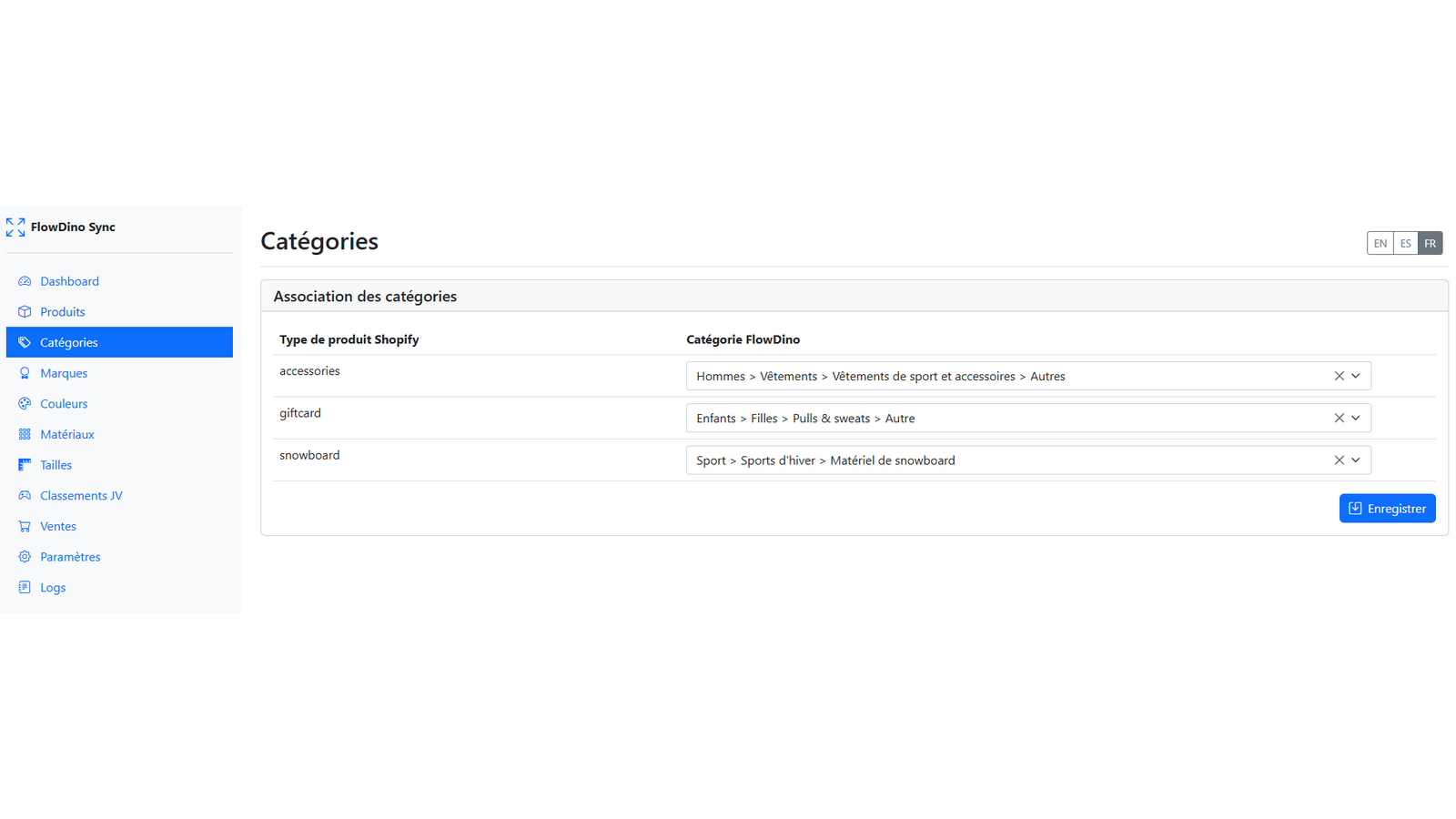This screenshot has height=819, width=1456.
Task: Open the Logs menu item
Action: click(x=53, y=588)
